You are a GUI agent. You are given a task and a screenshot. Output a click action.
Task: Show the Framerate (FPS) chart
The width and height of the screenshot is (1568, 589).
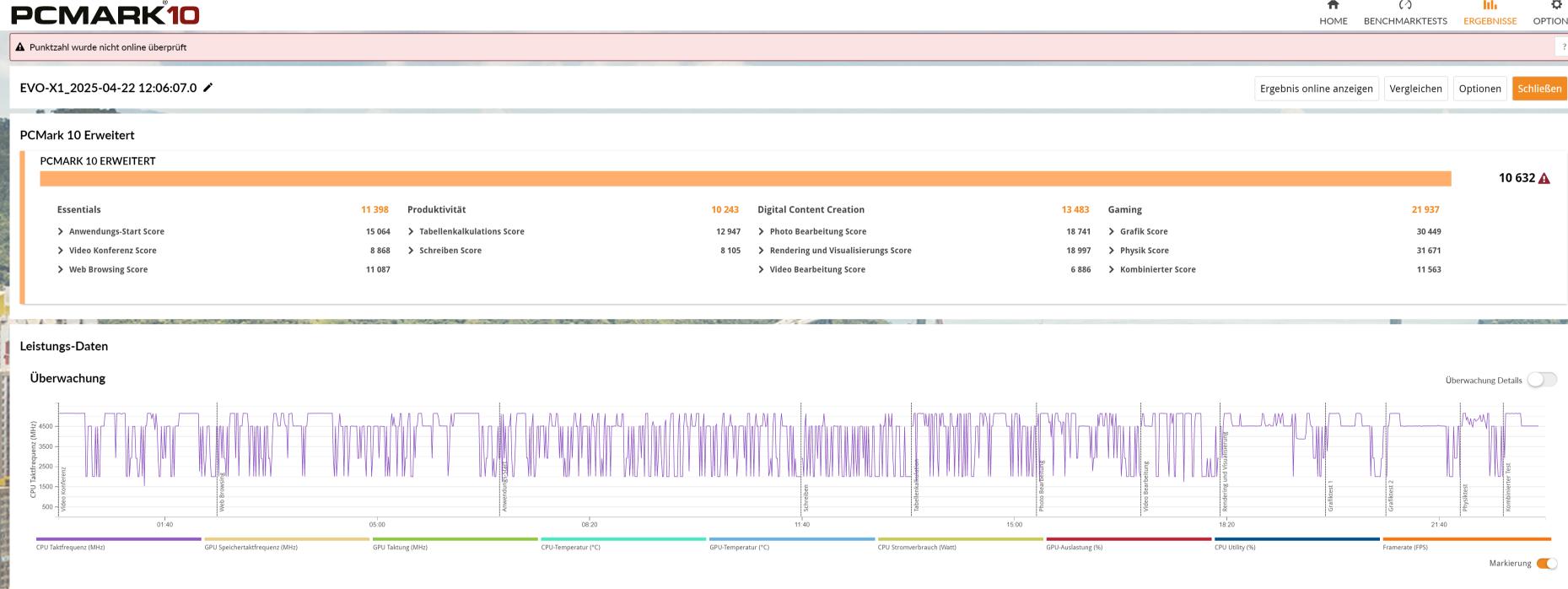[x=1467, y=543]
